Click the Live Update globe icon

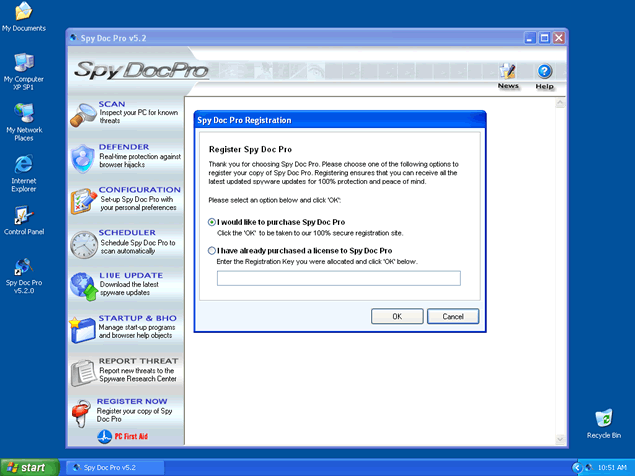(x=82, y=287)
